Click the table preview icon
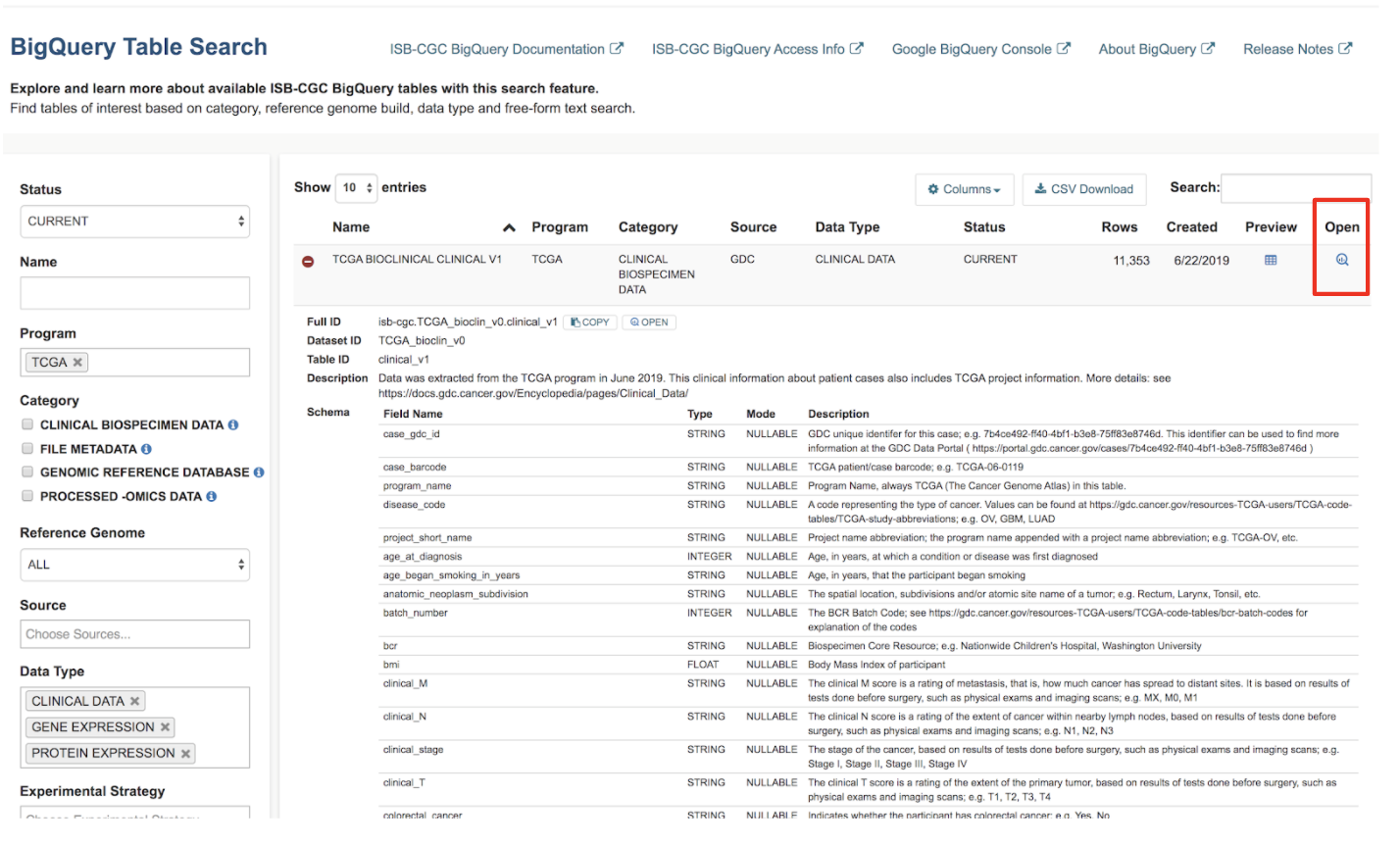This screenshot has height=845, width=1400. click(1271, 260)
